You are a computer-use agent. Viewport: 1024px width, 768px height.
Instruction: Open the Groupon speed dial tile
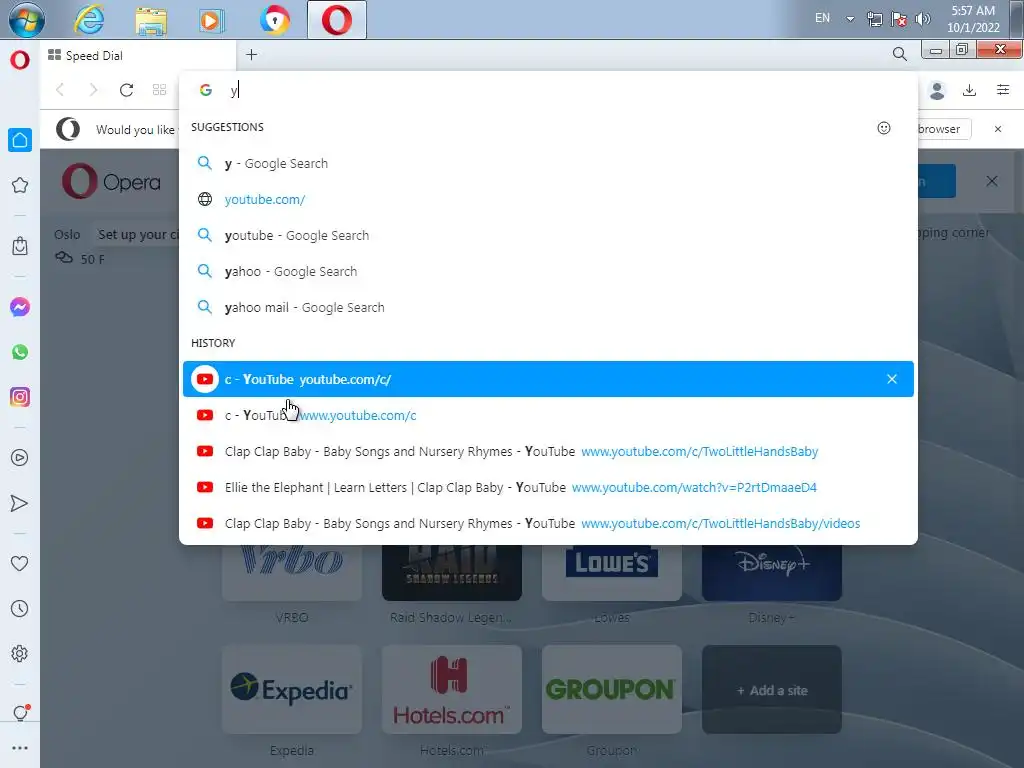[612, 689]
